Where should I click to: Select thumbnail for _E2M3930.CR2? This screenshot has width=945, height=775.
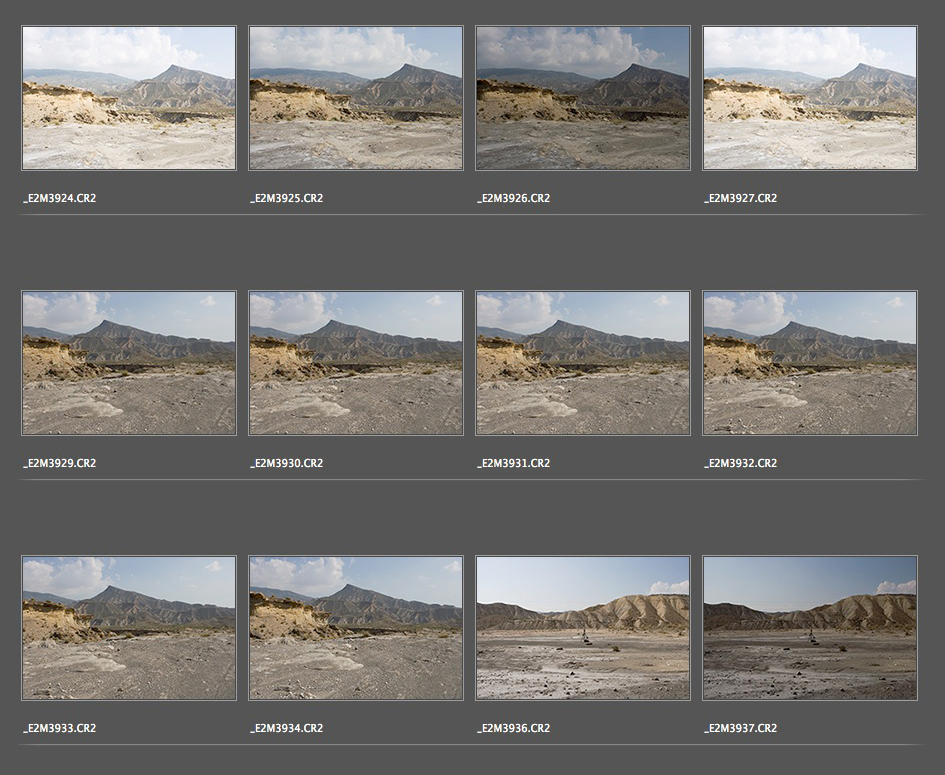356,363
